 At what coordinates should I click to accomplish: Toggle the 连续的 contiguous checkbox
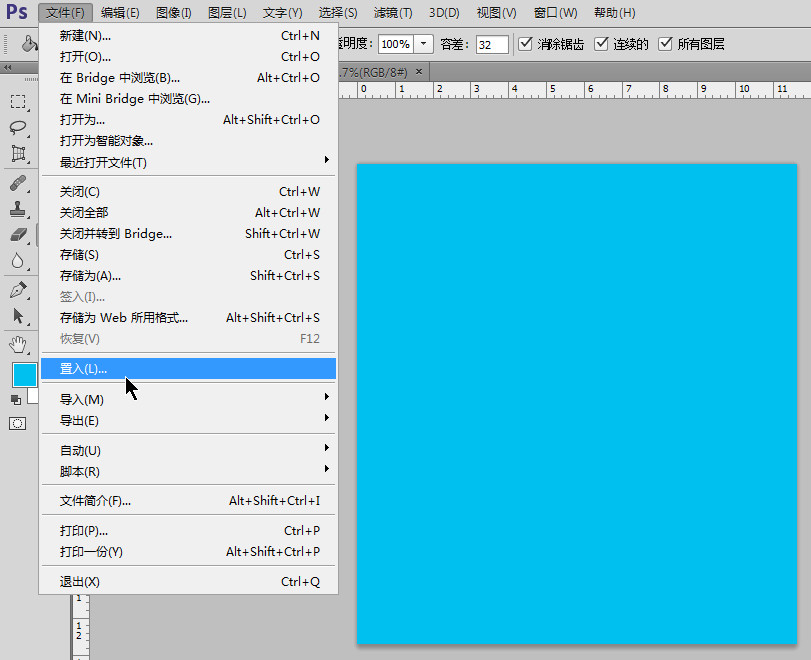click(601, 44)
